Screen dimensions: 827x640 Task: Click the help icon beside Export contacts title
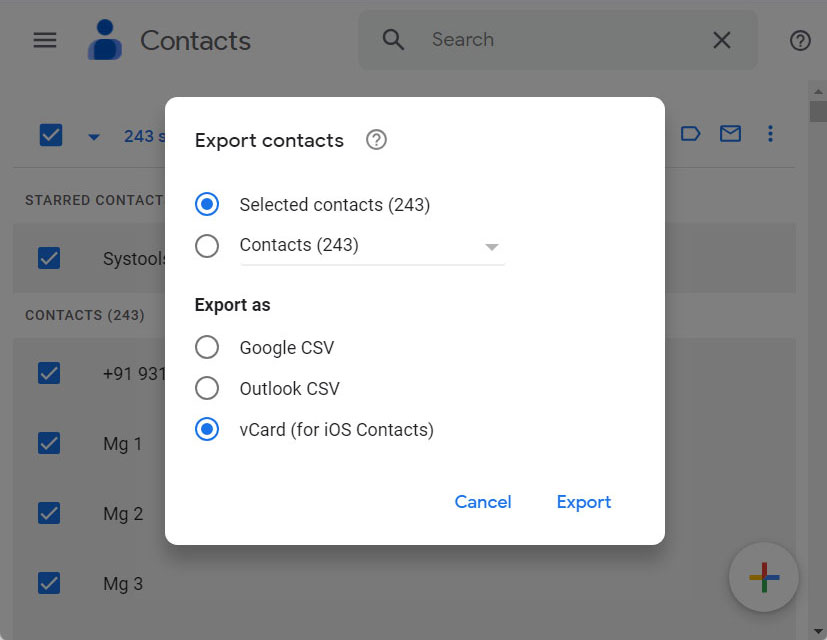tap(376, 140)
